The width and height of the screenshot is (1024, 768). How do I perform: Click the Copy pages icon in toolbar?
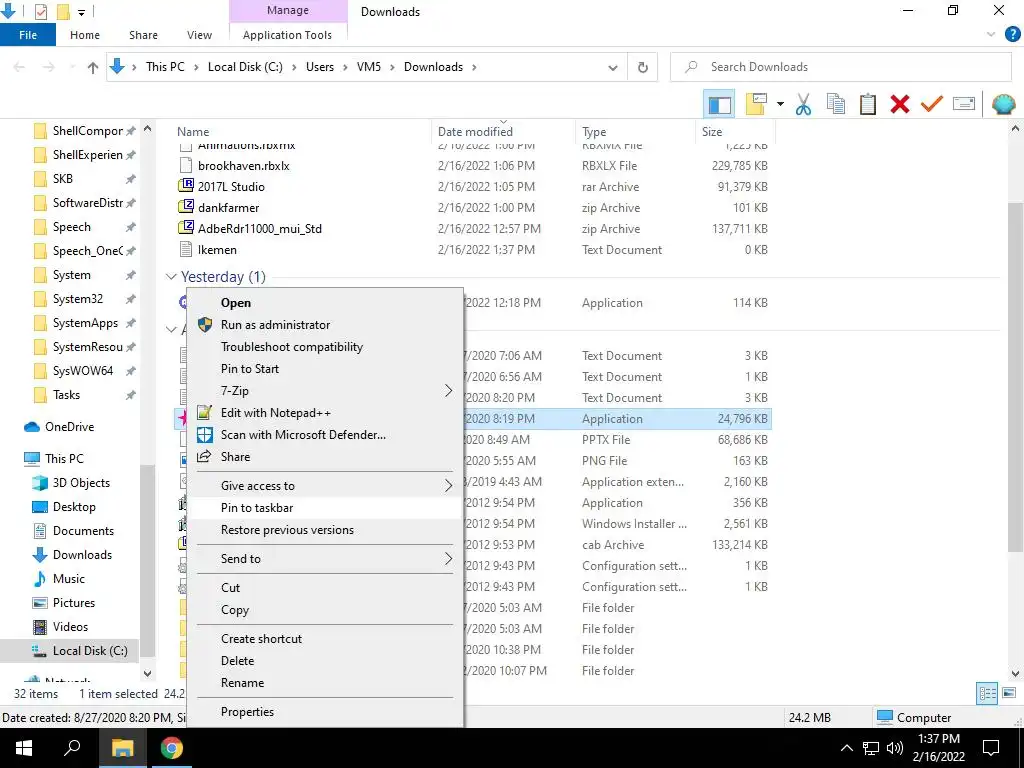[x=835, y=104]
